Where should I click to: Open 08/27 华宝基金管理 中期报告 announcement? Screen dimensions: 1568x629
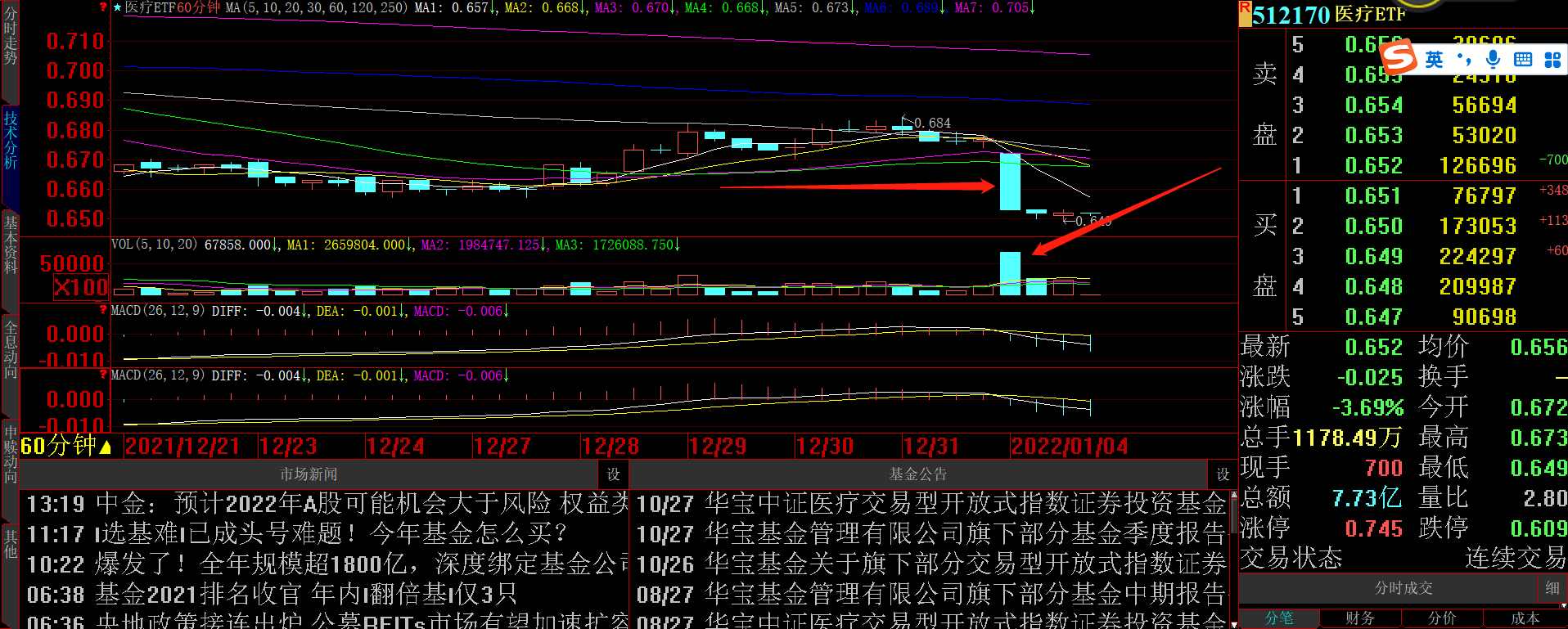click(931, 594)
